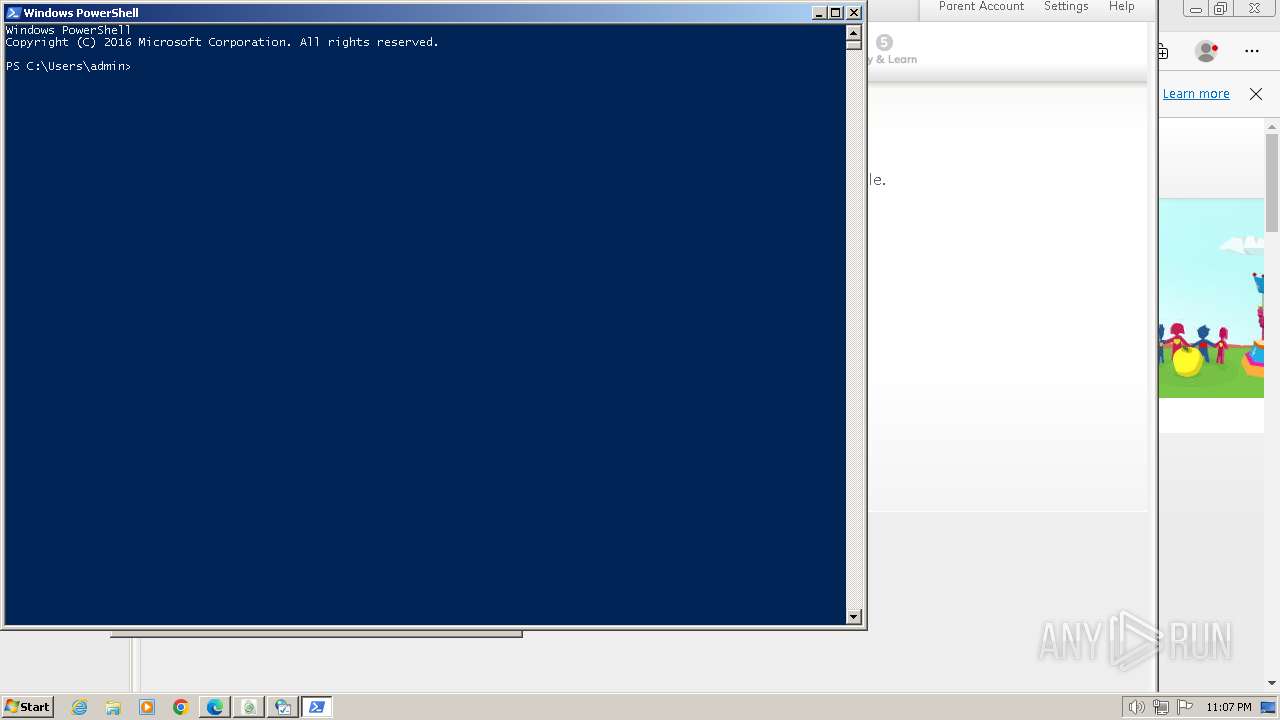
Task: Open Internet Explorer from the taskbar
Action: (80, 707)
